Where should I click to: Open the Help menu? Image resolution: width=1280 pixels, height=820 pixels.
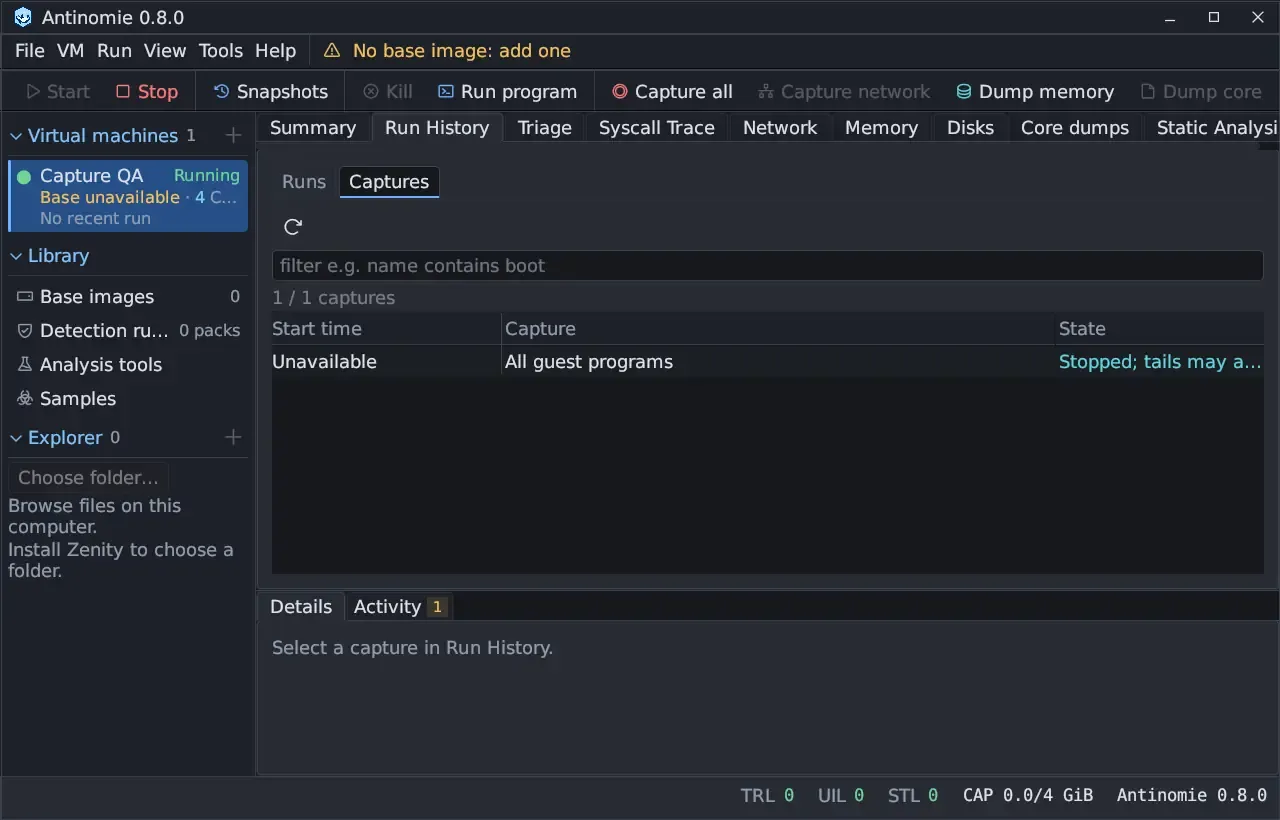(x=275, y=51)
